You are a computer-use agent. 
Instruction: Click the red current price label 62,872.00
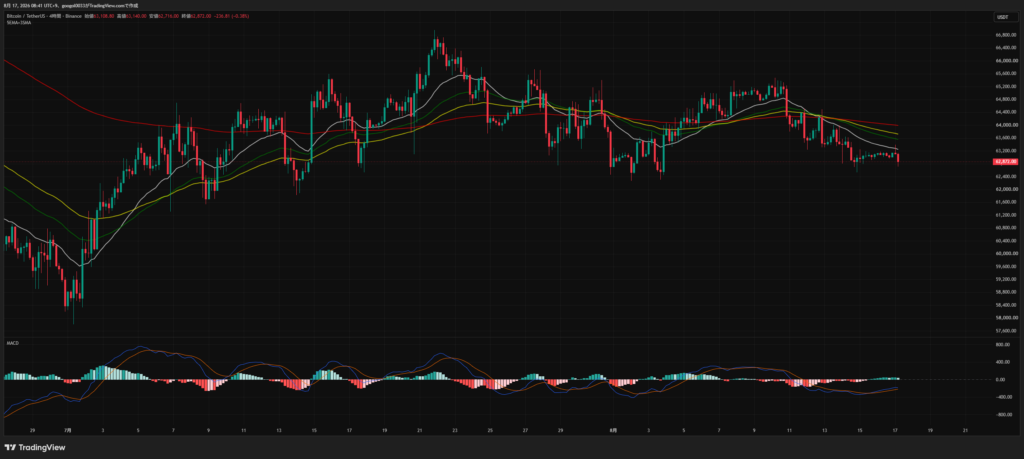[x=1006, y=161]
